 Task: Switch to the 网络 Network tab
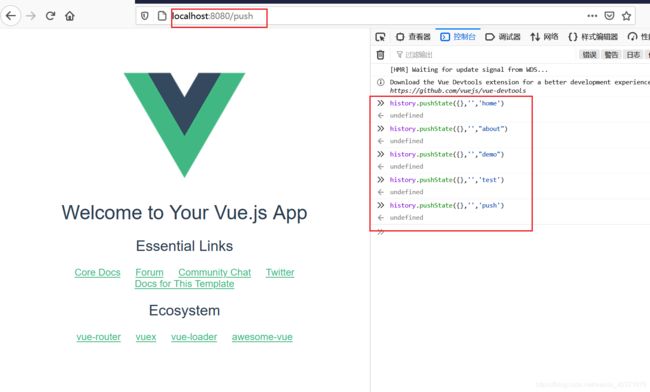tap(544, 37)
